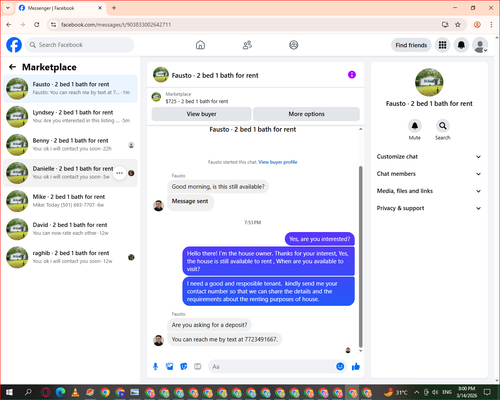Open the $725 Marketplace listing link
This screenshot has width=500, height=400.
[x=197, y=101]
